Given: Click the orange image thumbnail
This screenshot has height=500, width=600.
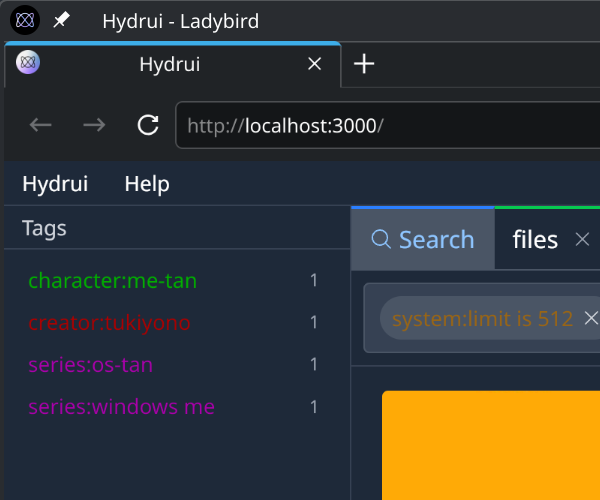Looking at the screenshot, I should coord(490,445).
